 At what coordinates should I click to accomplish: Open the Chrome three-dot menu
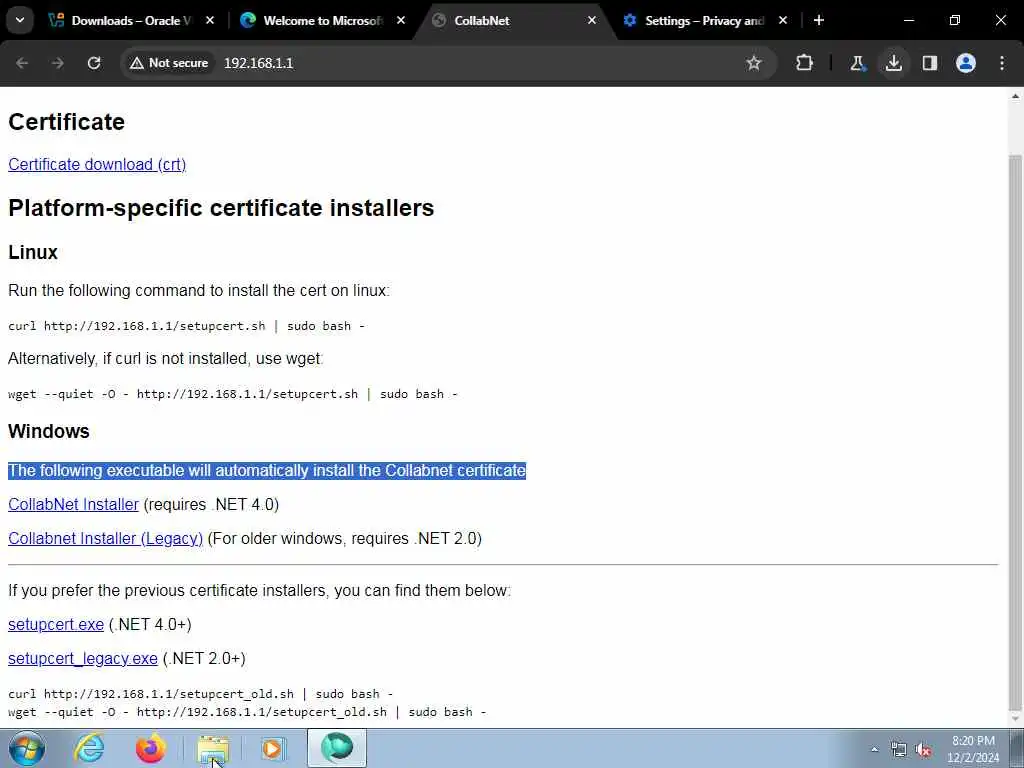point(1002,63)
